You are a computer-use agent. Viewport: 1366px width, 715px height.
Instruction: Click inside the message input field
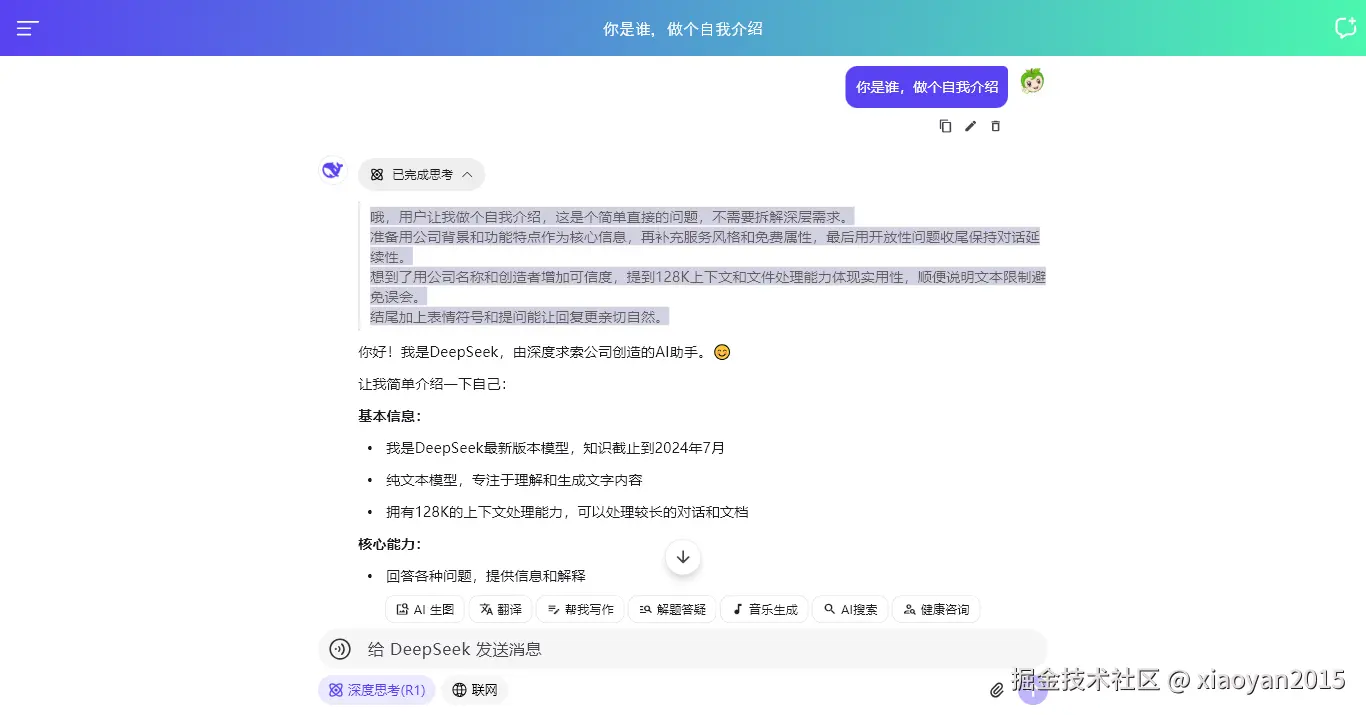pos(650,649)
